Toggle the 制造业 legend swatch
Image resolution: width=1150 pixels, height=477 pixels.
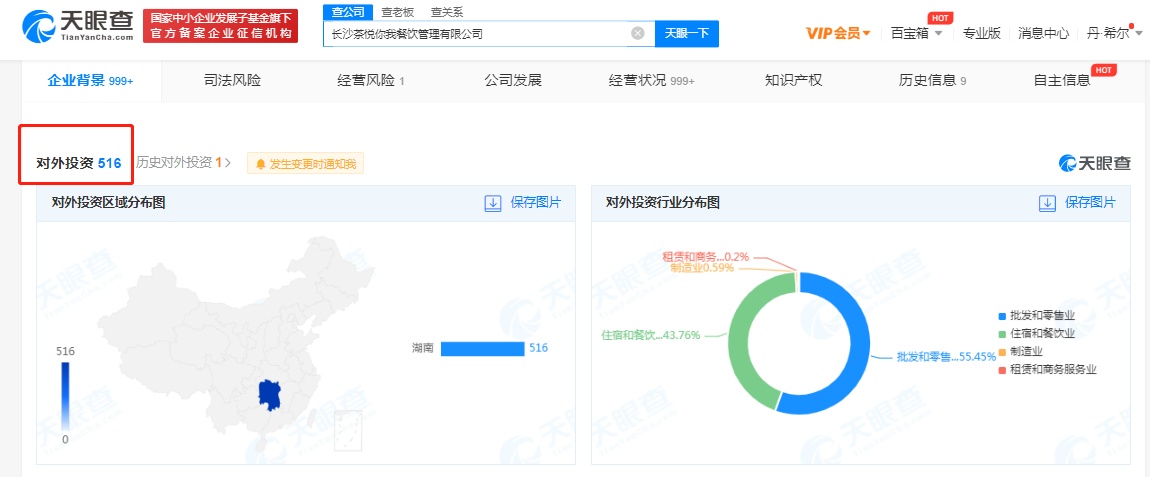click(1002, 352)
